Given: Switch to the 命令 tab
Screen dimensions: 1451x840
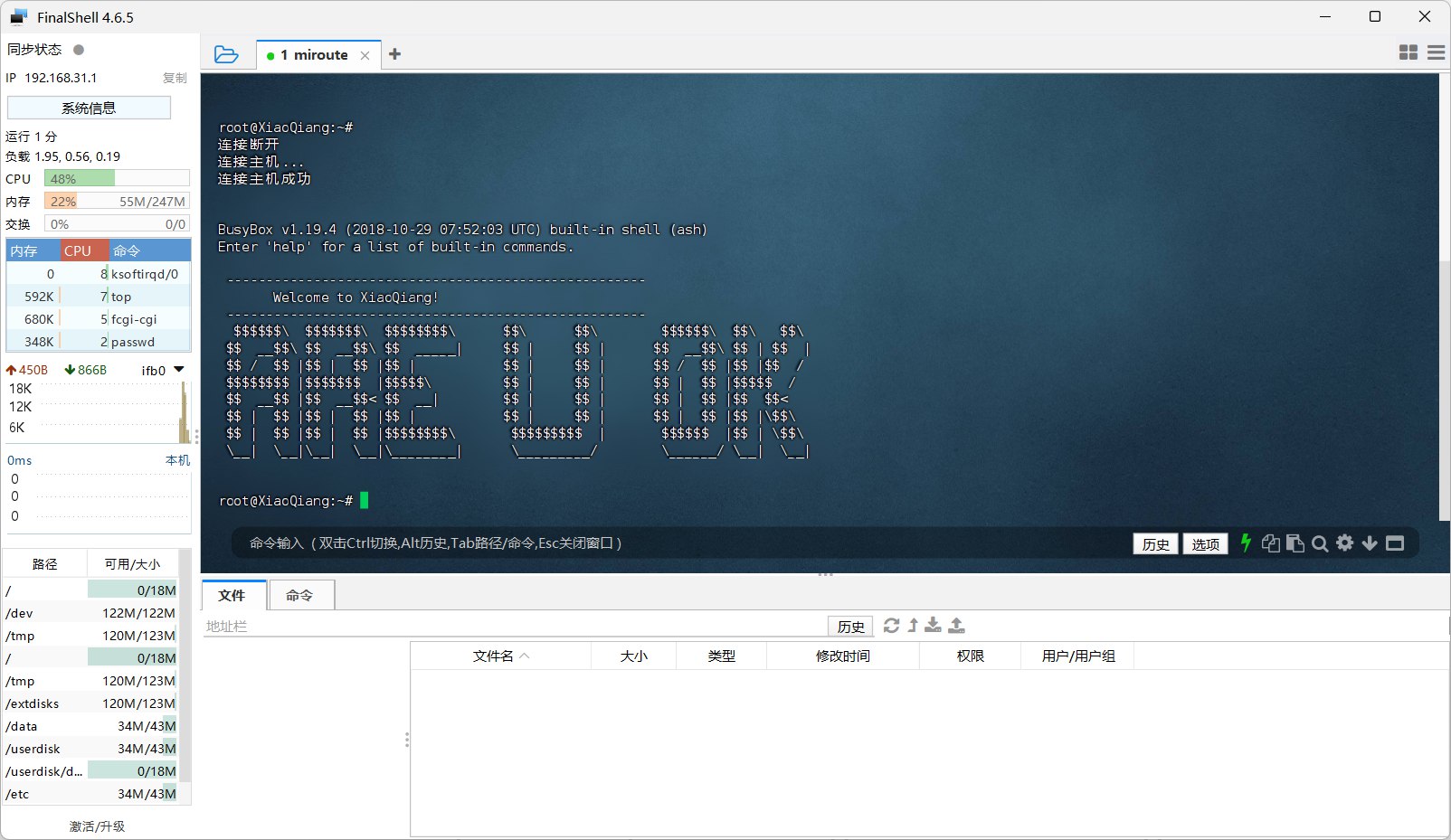Looking at the screenshot, I should (x=299, y=595).
